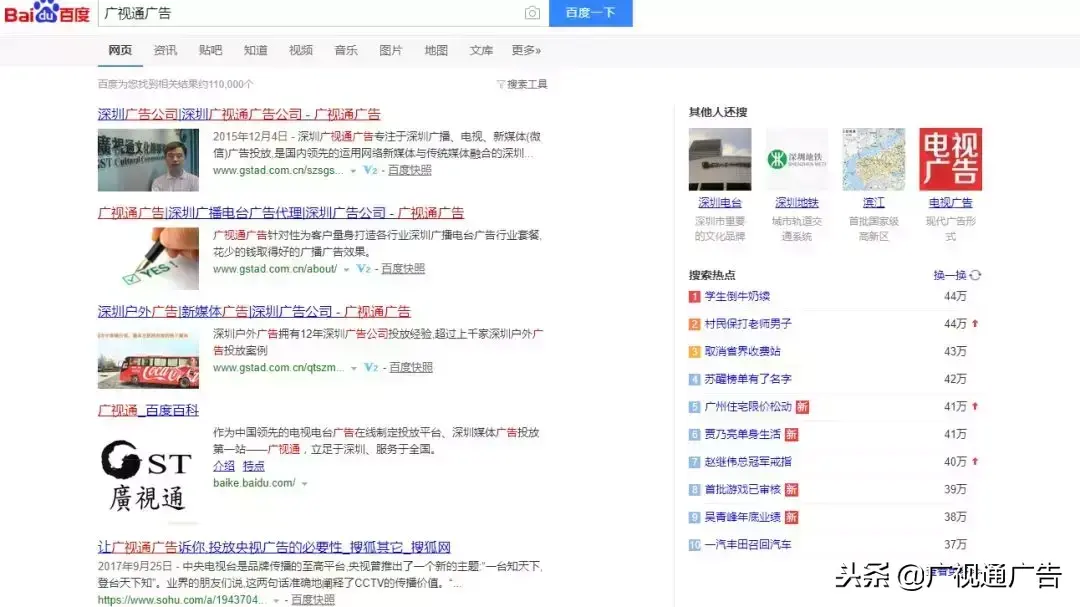Expand dropdown arrow next to gstad.com.cn/qtszm
The width and height of the screenshot is (1080, 607).
(x=354, y=368)
